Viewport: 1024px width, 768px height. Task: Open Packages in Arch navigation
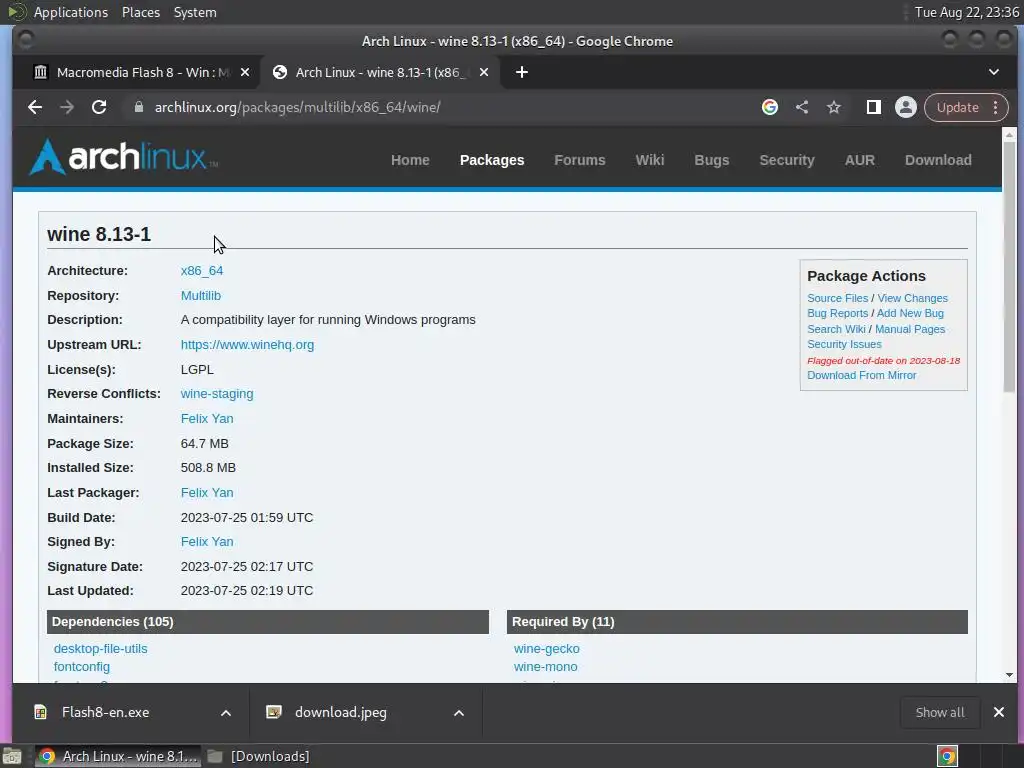(492, 160)
